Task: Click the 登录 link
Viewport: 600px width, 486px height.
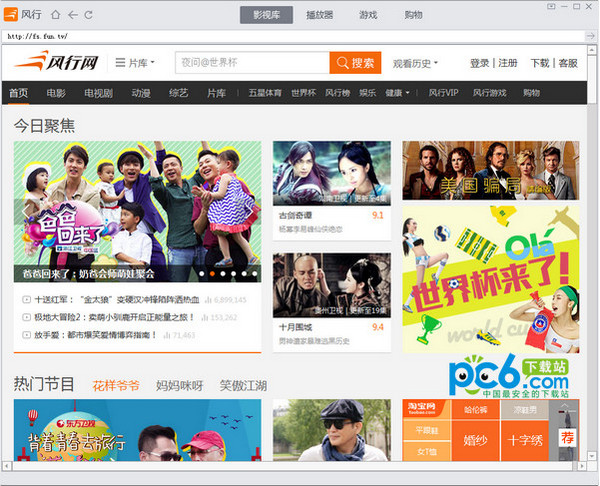Action: pyautogui.click(x=479, y=63)
